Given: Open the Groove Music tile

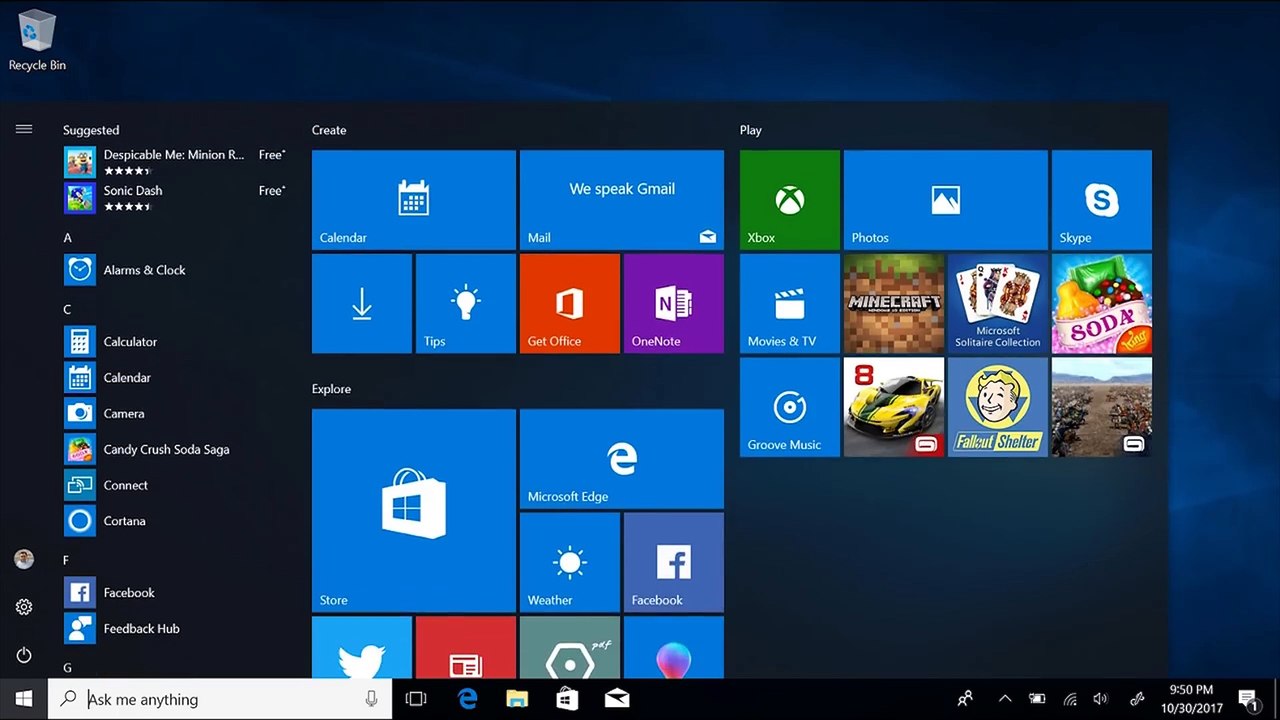Looking at the screenshot, I should (790, 407).
